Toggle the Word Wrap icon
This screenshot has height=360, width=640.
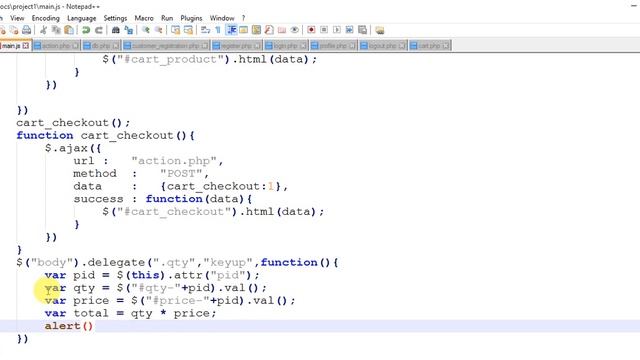coord(205,30)
